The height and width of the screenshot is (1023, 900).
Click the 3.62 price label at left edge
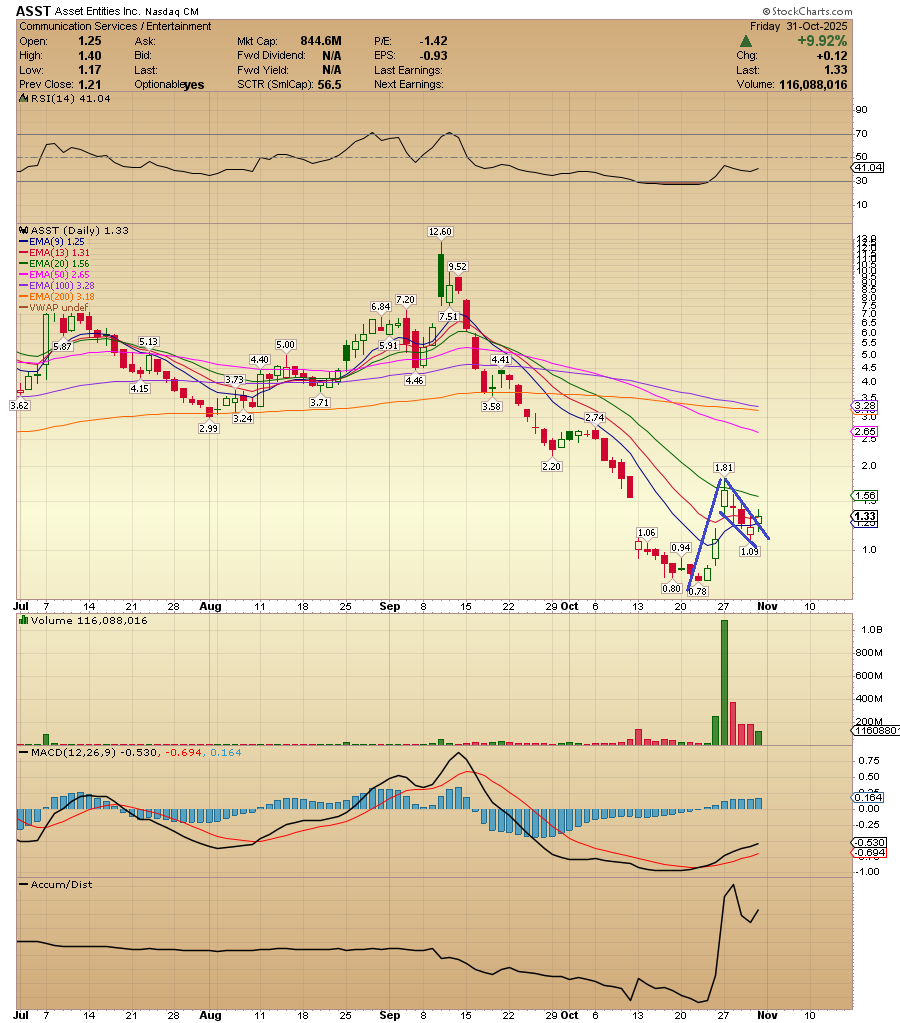pos(20,405)
